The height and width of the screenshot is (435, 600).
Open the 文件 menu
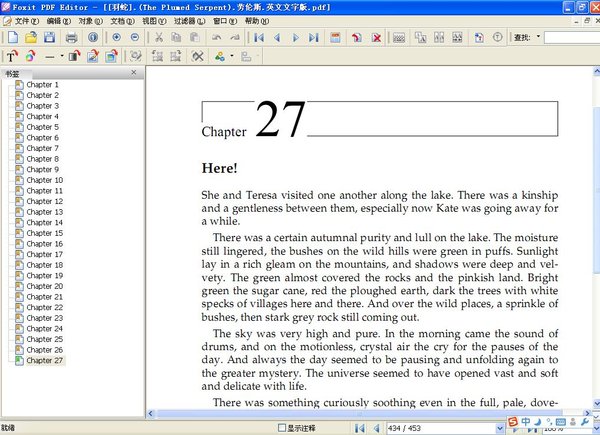pos(26,21)
